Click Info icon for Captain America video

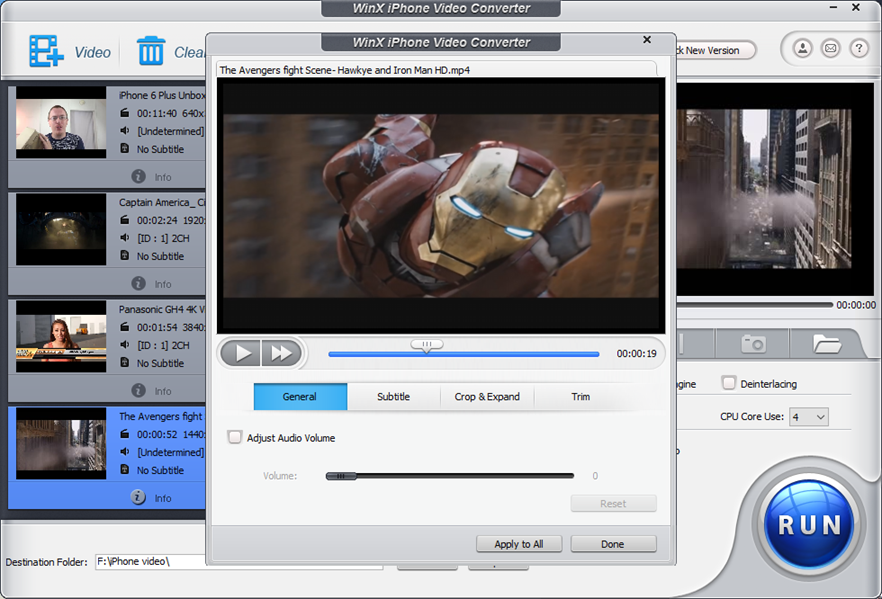138,283
